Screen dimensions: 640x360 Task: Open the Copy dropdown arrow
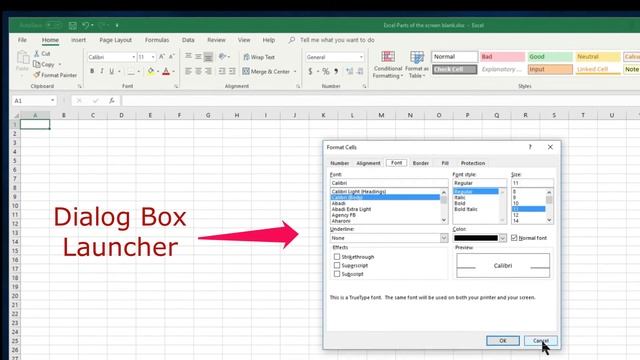point(60,64)
